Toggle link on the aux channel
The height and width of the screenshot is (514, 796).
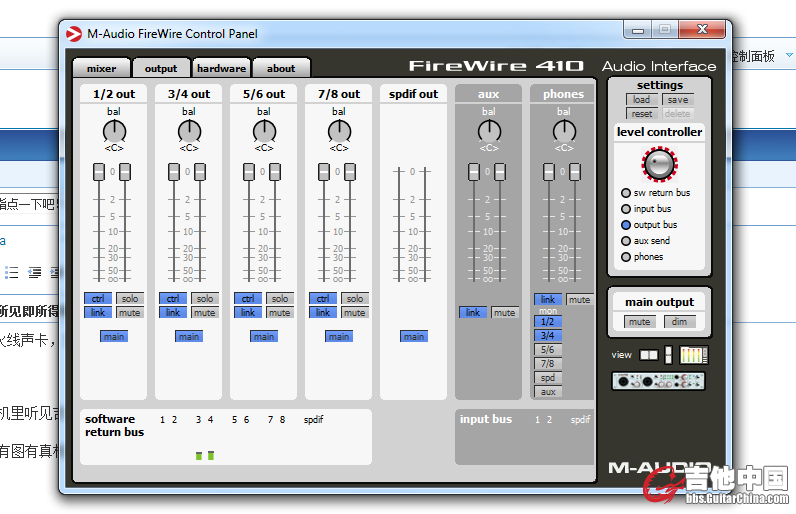click(473, 313)
